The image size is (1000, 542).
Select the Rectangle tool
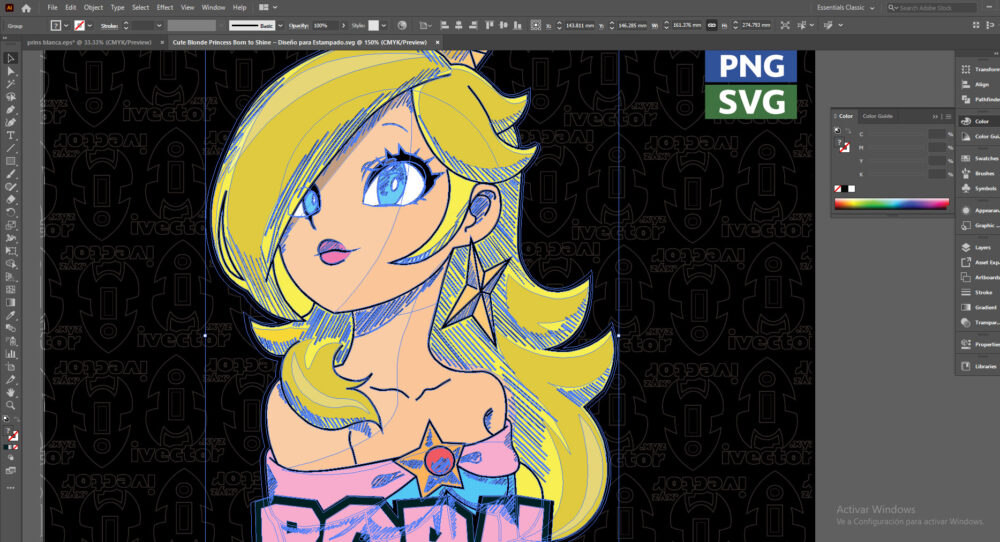pos(10,161)
